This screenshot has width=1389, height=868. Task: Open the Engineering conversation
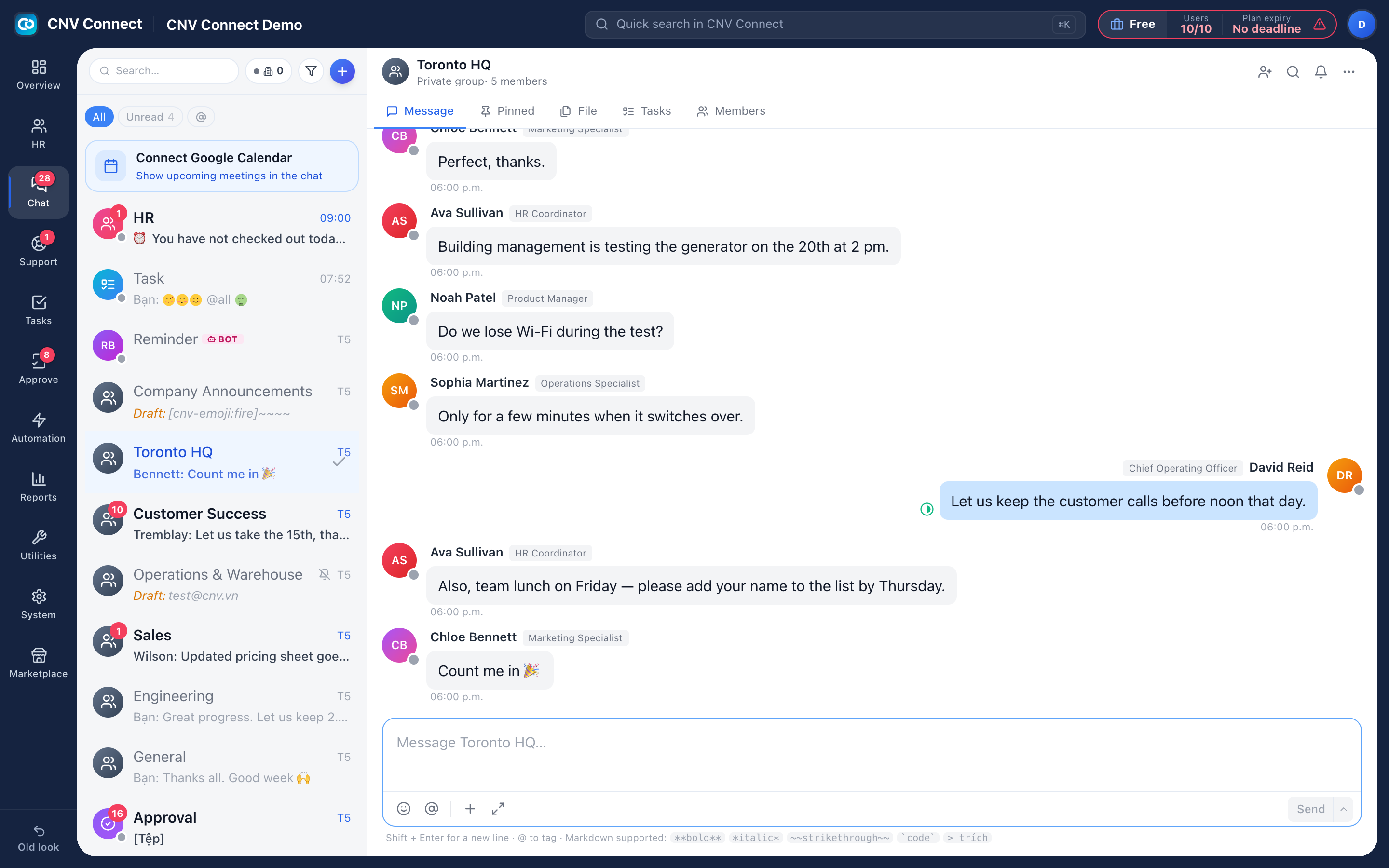(221, 706)
